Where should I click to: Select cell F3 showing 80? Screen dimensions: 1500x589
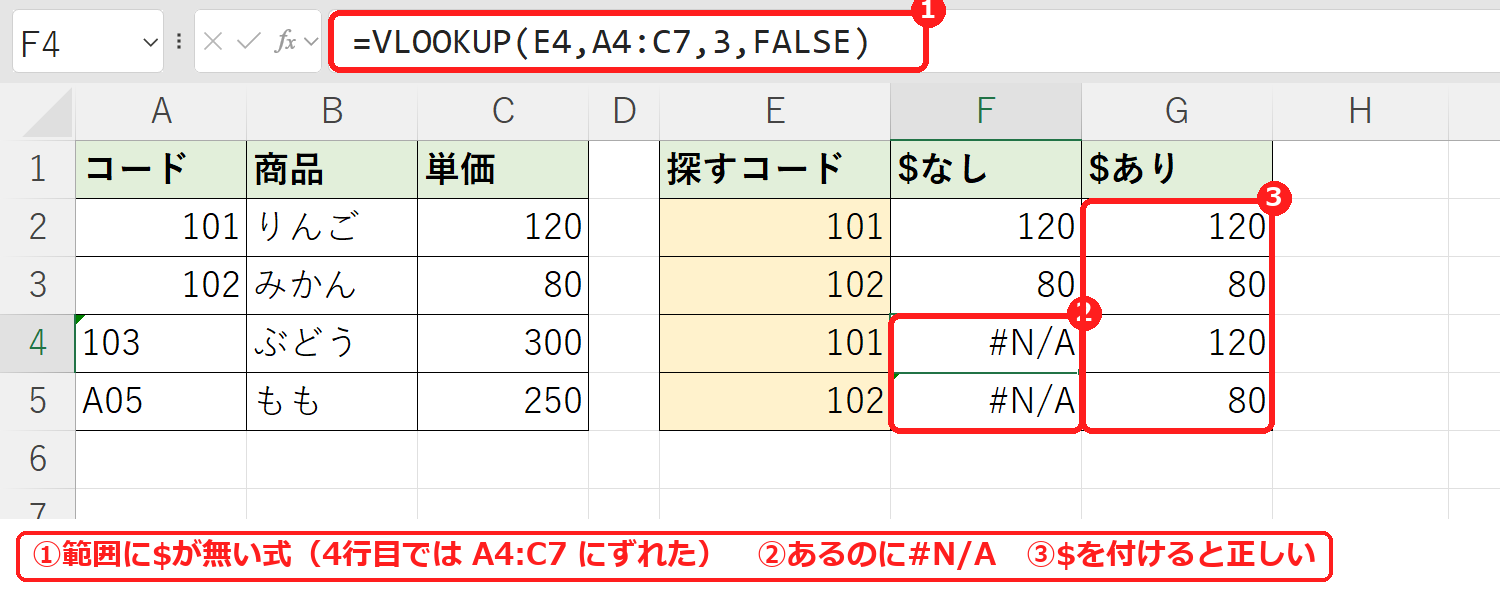pos(986,285)
